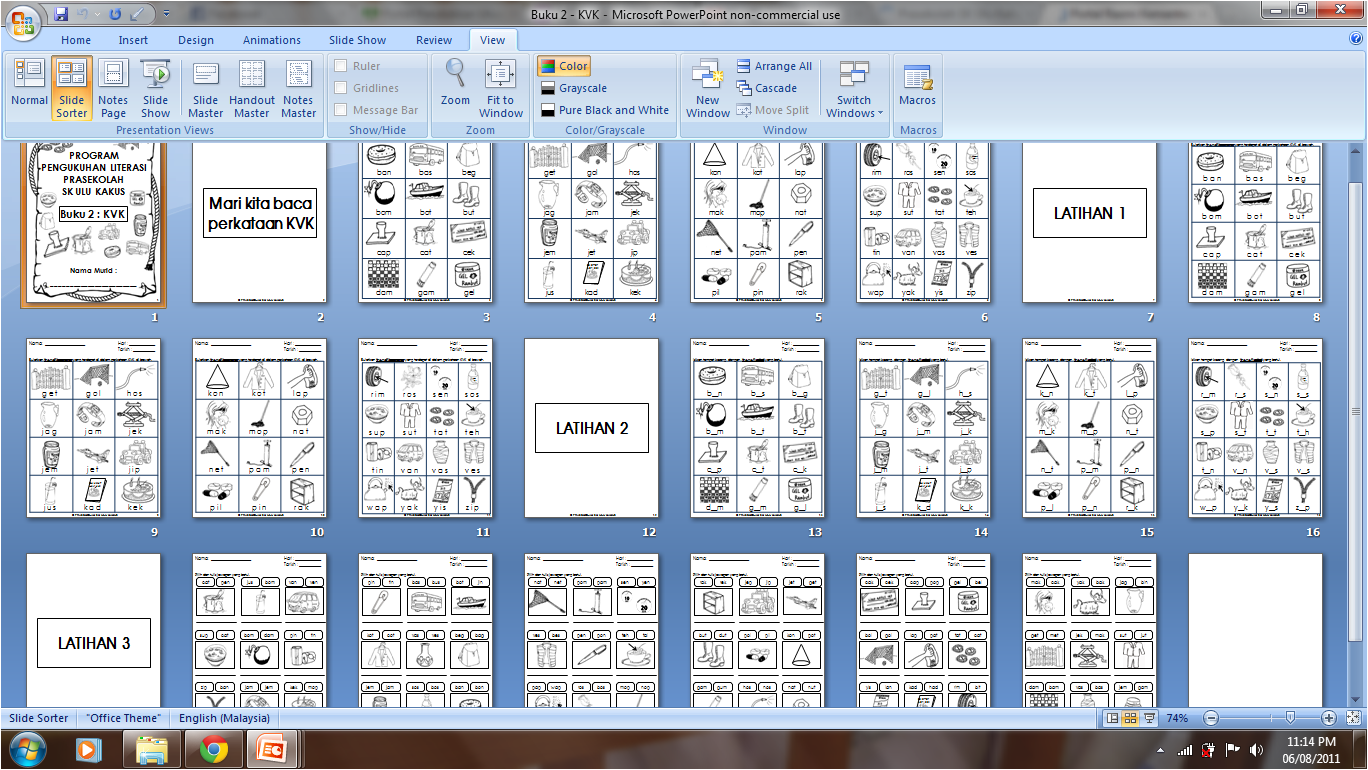Select the Color view mode
Viewport: 1368px width, 770px height.
(x=565, y=66)
